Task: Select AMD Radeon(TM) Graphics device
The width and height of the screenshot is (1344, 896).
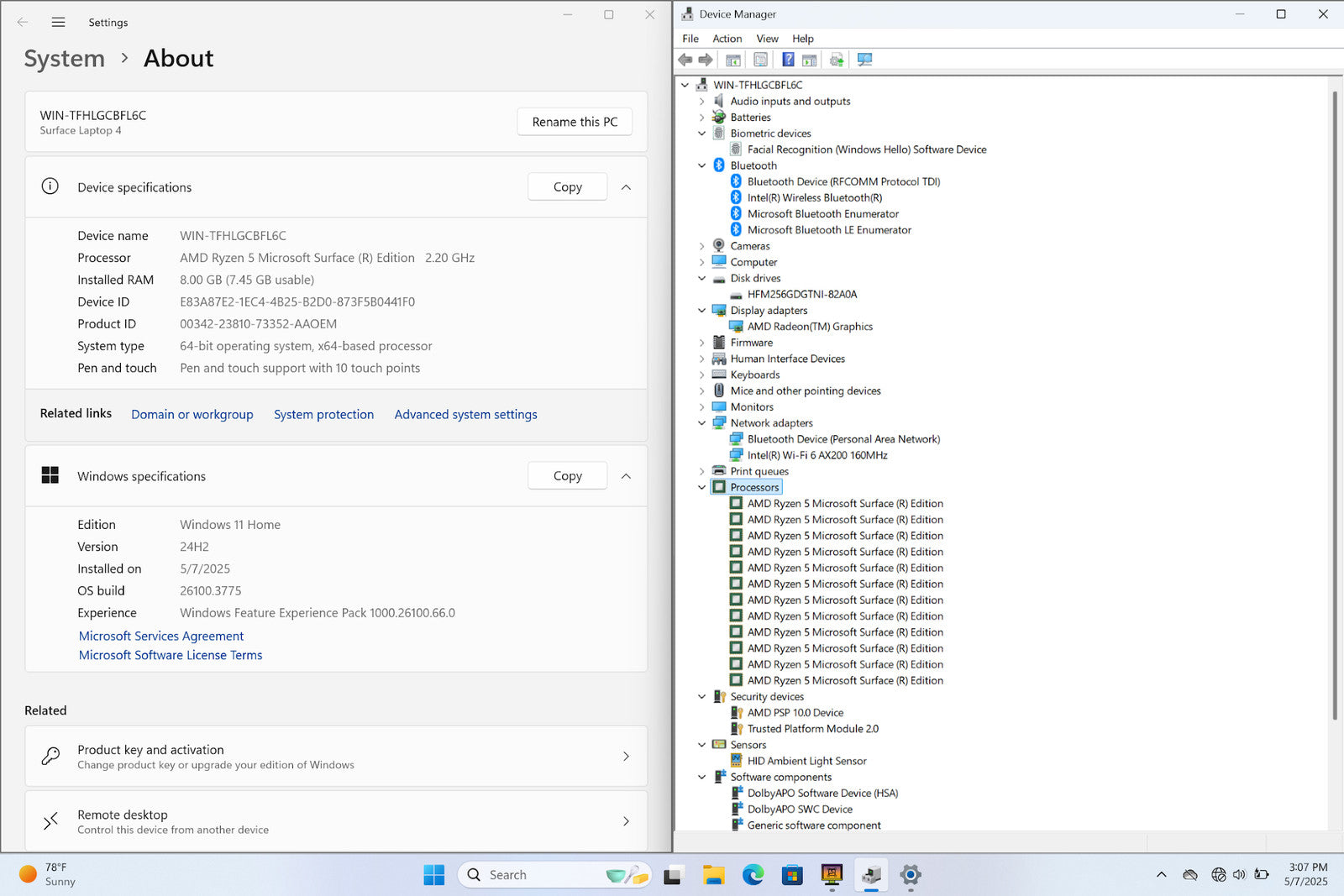Action: pos(810,327)
